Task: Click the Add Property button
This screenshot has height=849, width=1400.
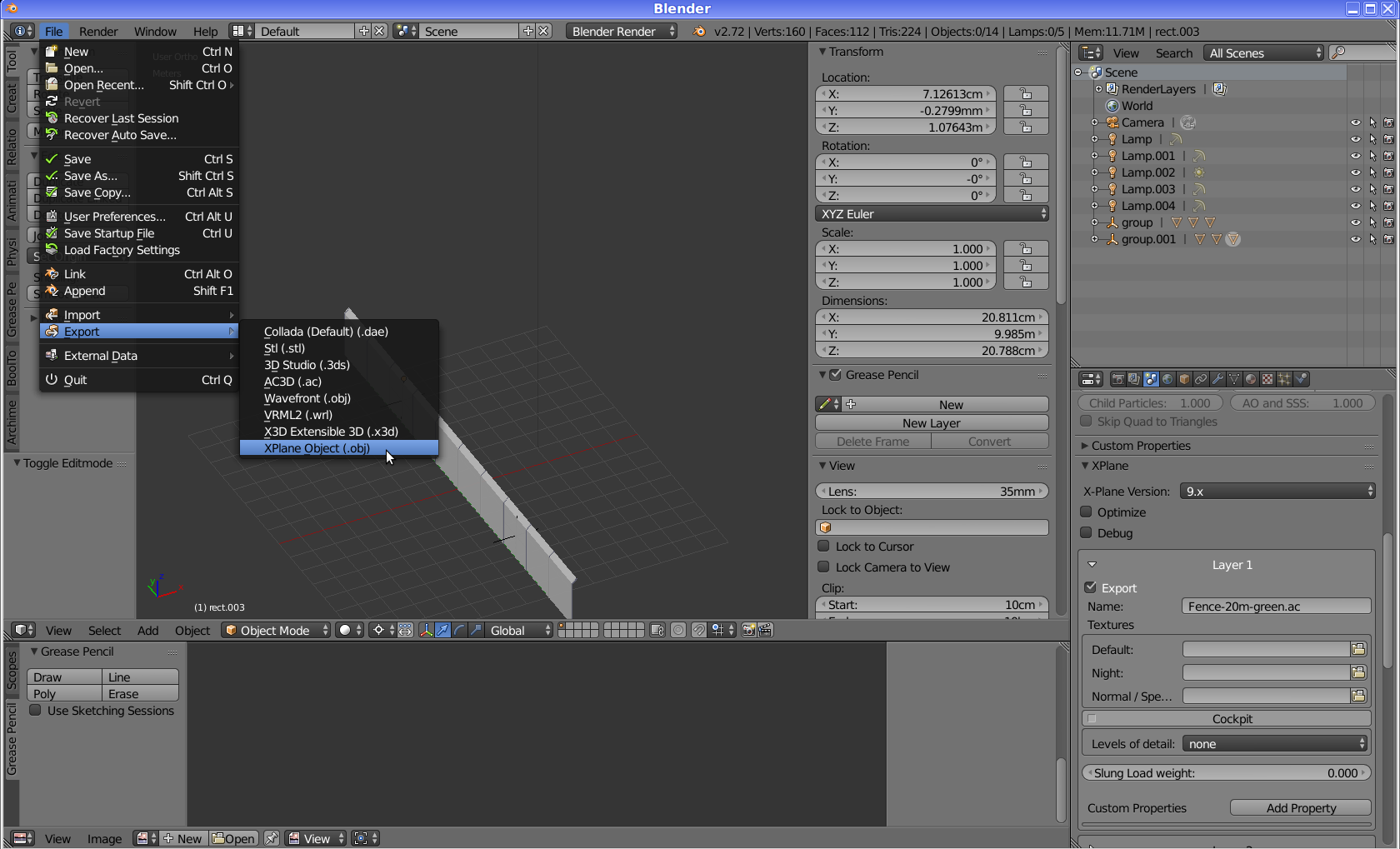Action: pyautogui.click(x=1300, y=808)
